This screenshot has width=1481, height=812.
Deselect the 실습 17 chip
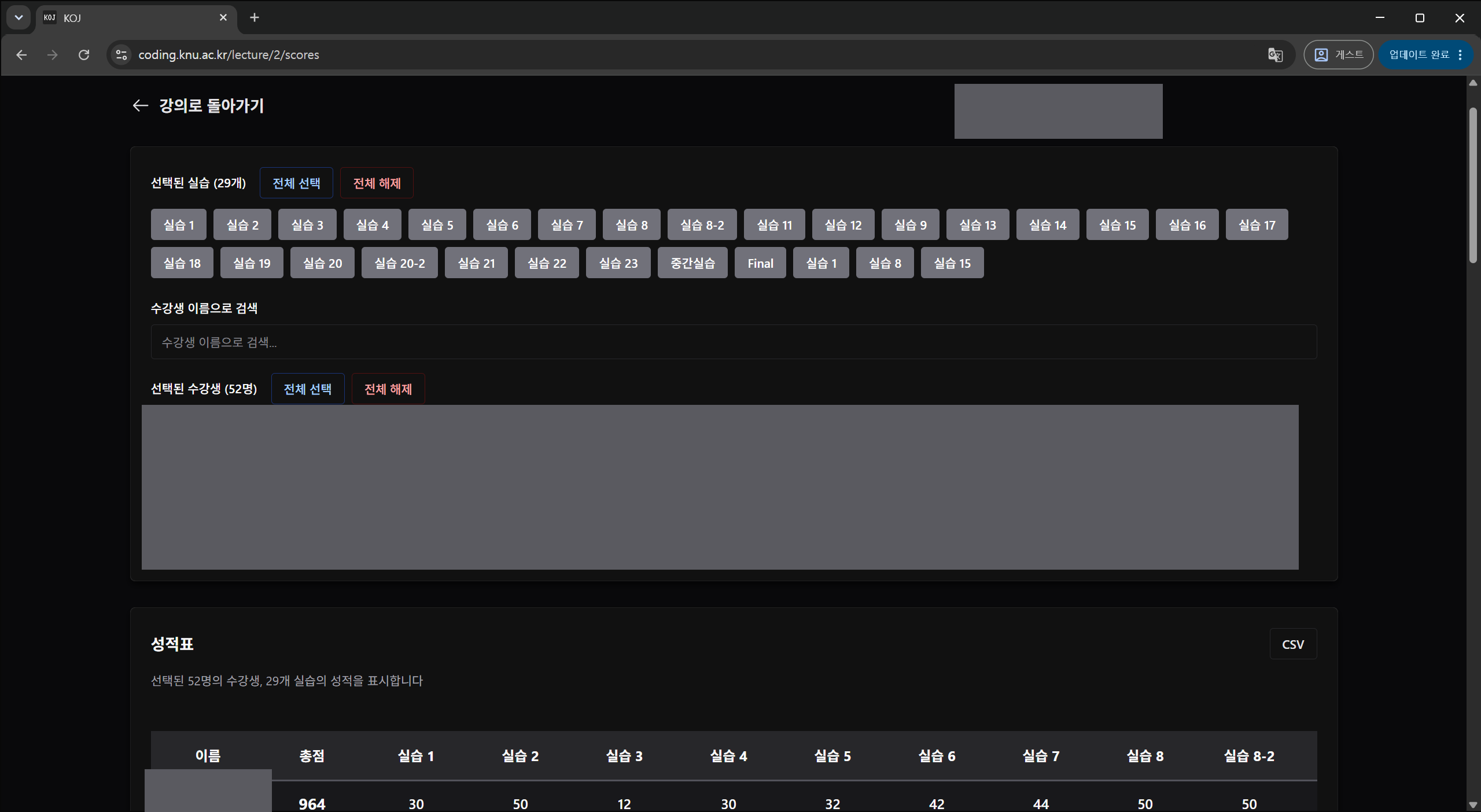[x=1257, y=225]
